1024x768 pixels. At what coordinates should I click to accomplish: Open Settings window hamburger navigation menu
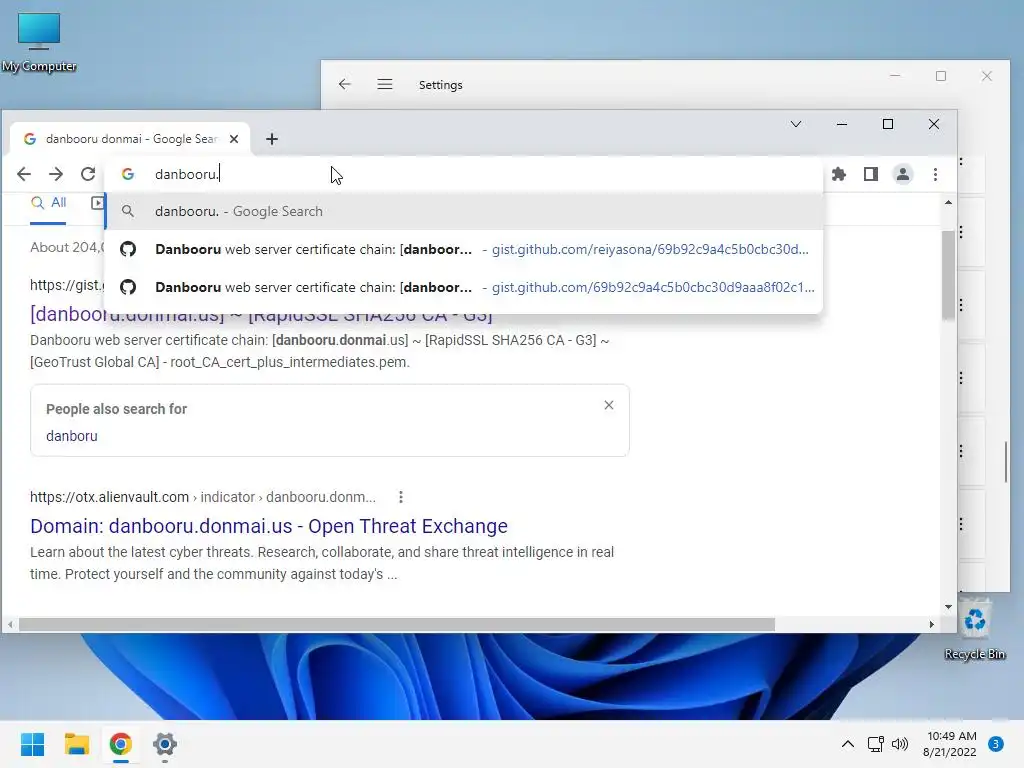[385, 84]
